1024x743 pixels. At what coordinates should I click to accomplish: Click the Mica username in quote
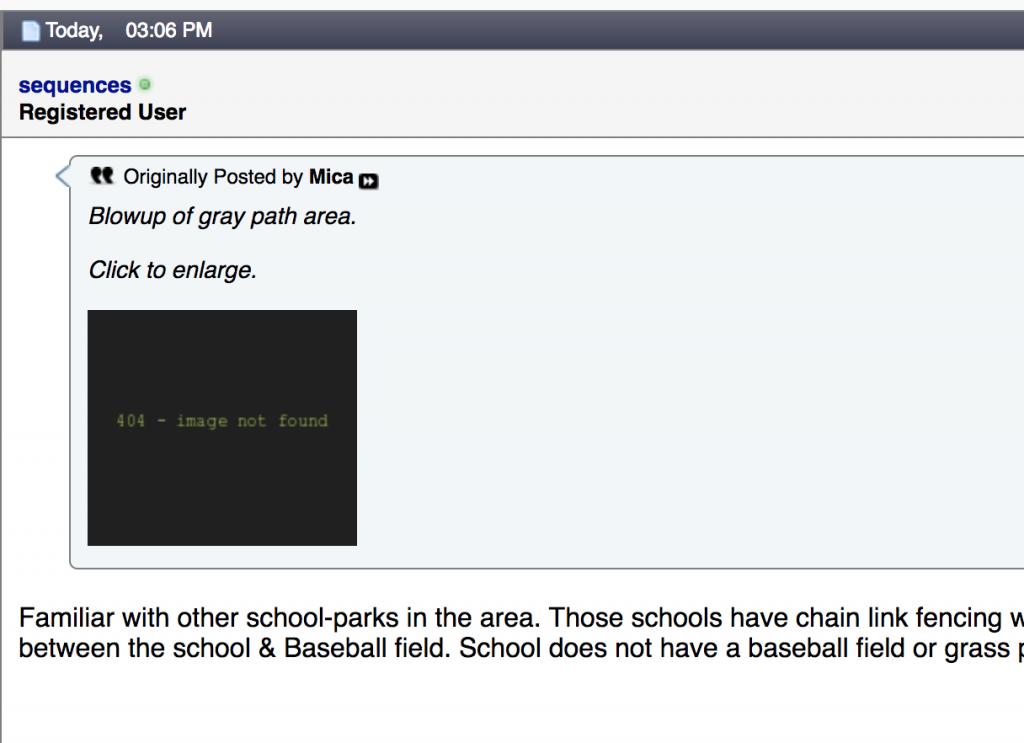pyautogui.click(x=331, y=177)
